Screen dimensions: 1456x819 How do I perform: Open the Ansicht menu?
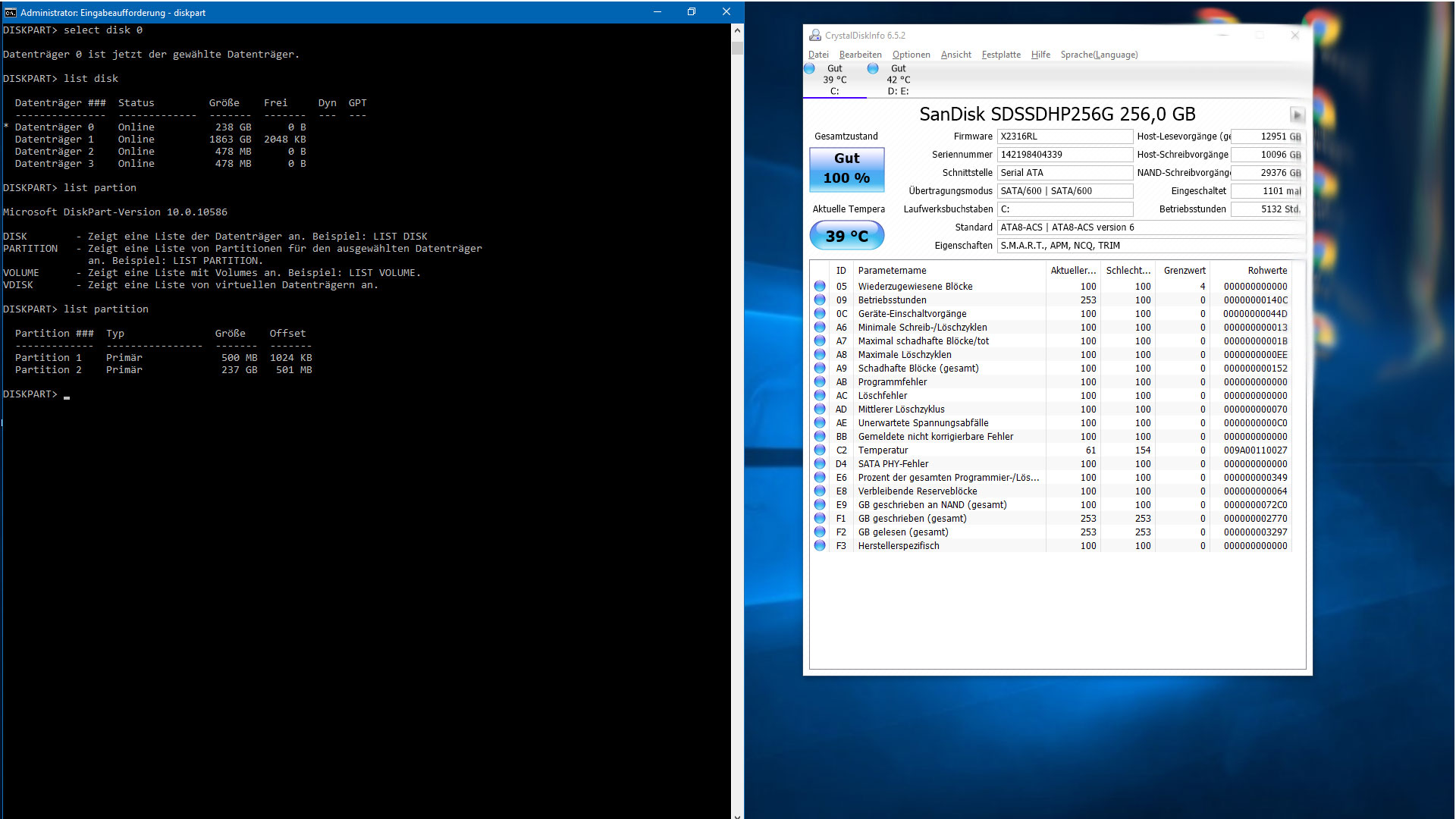point(955,55)
